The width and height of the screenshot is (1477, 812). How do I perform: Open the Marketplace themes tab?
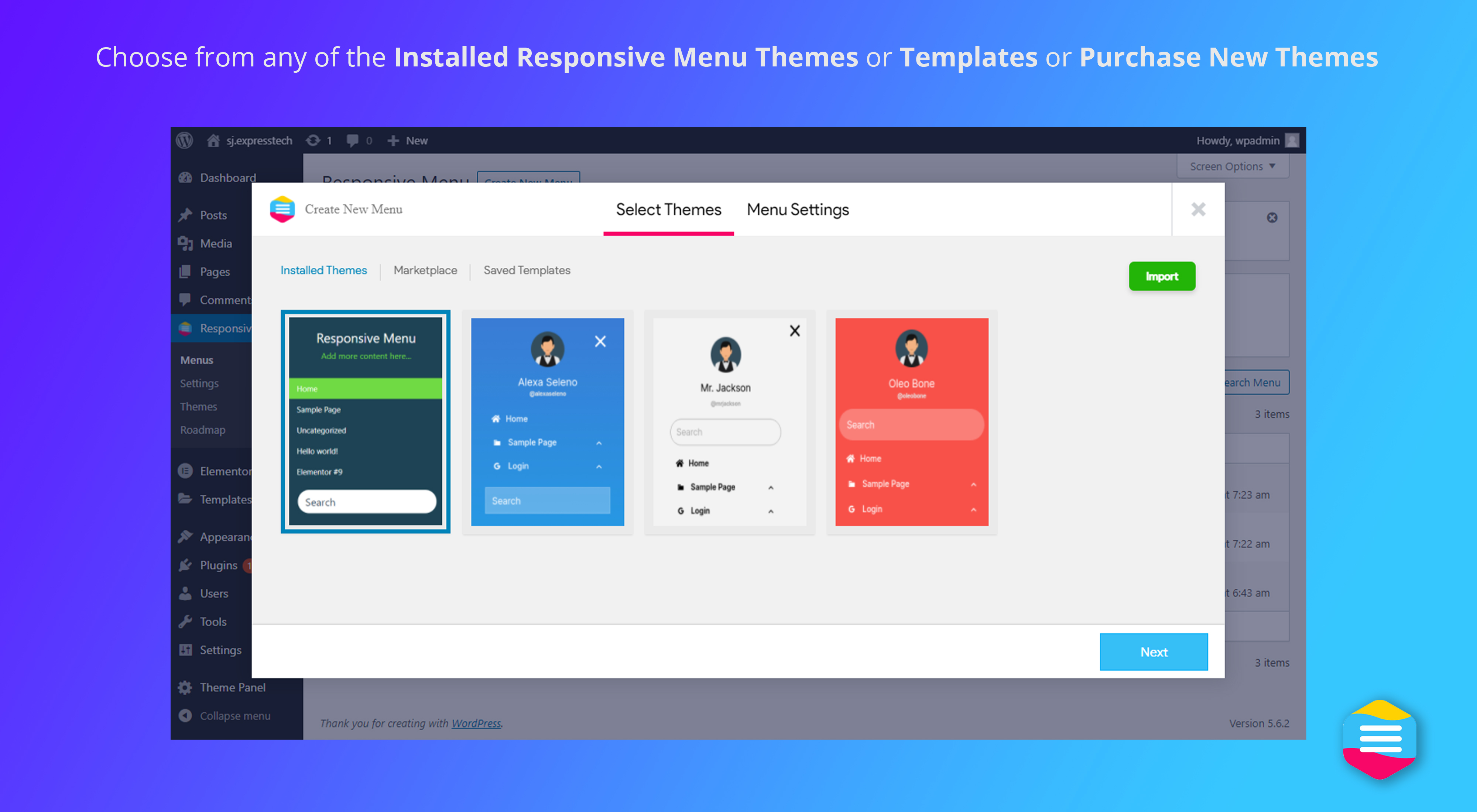pyautogui.click(x=425, y=270)
